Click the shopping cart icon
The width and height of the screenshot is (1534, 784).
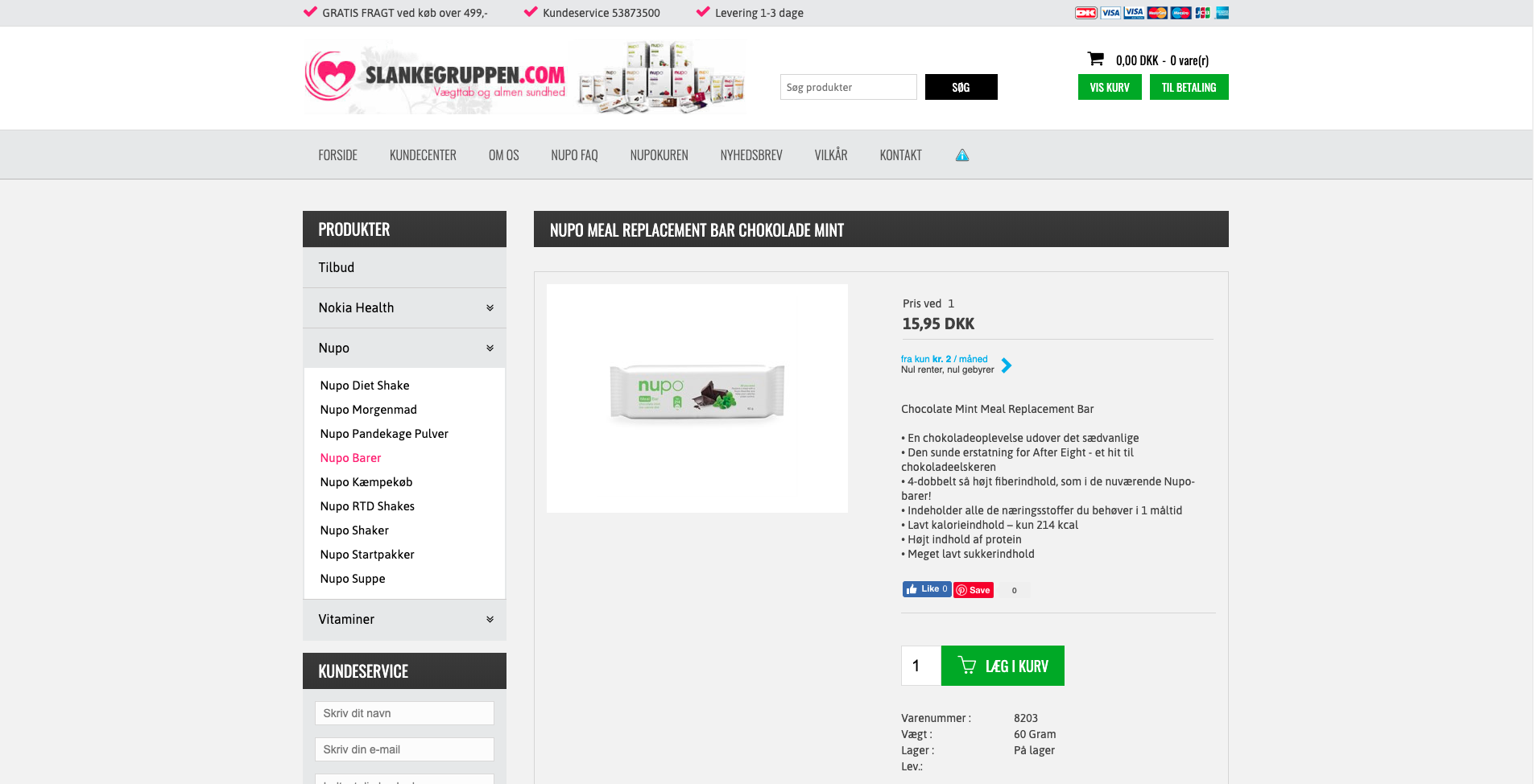click(x=1095, y=59)
